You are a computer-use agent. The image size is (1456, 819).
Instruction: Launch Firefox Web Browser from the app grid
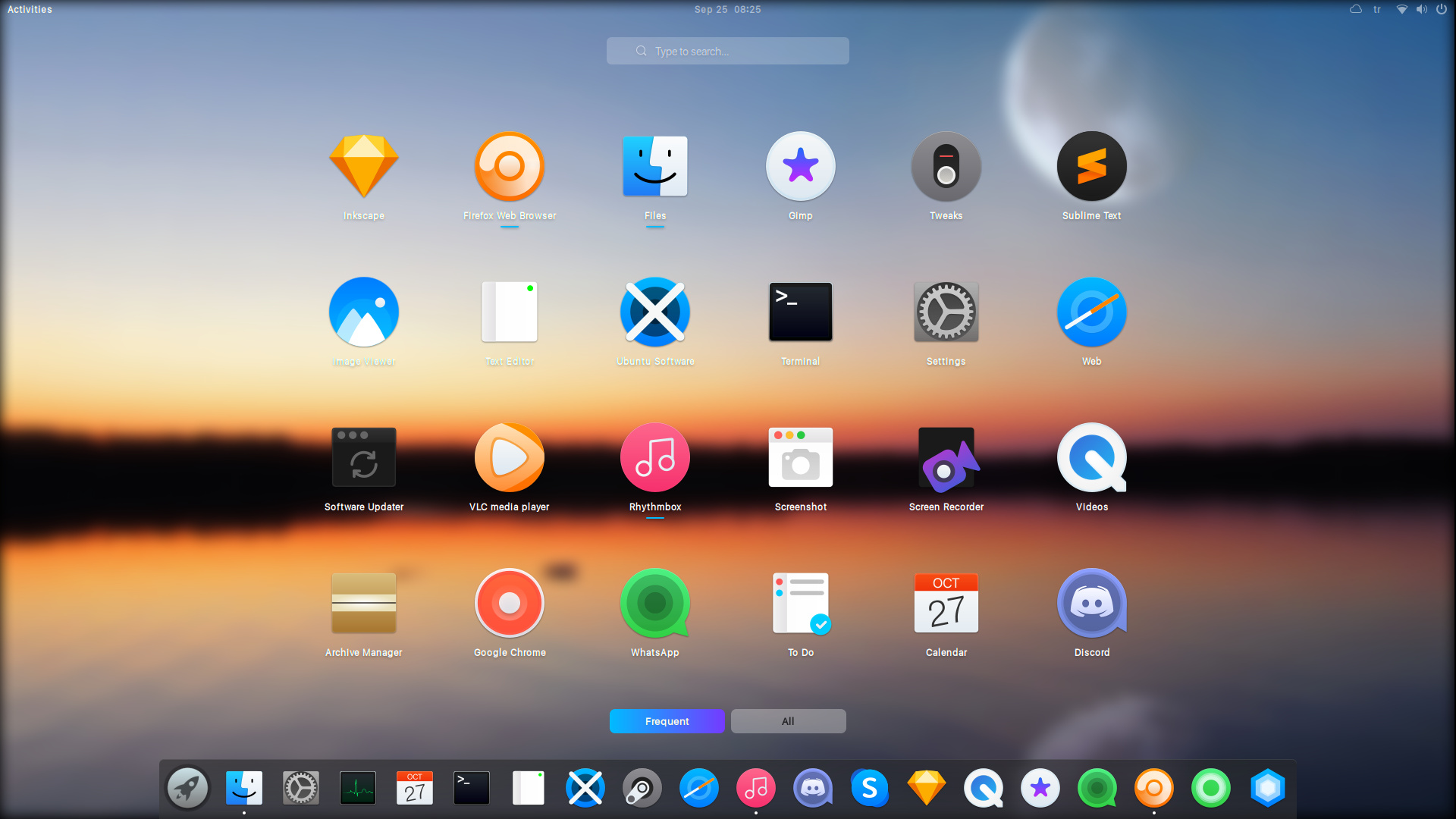pos(510,166)
